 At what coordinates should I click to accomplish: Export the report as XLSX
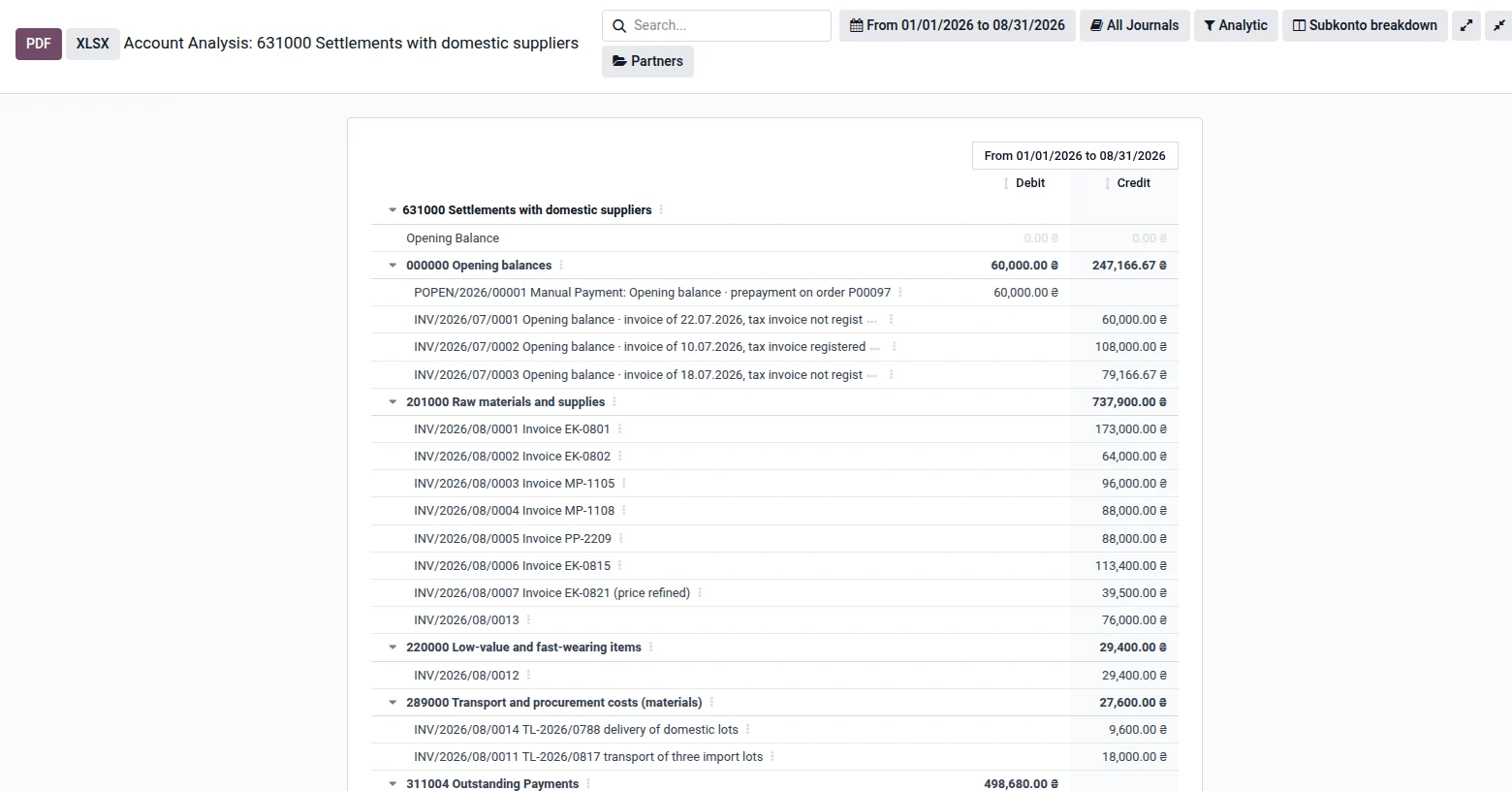point(93,44)
